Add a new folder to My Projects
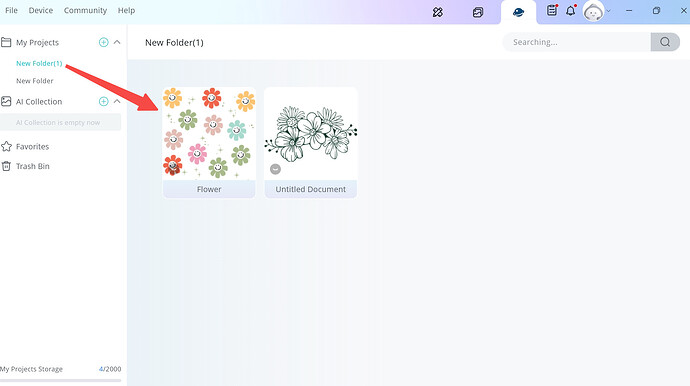The image size is (690, 386). (103, 42)
